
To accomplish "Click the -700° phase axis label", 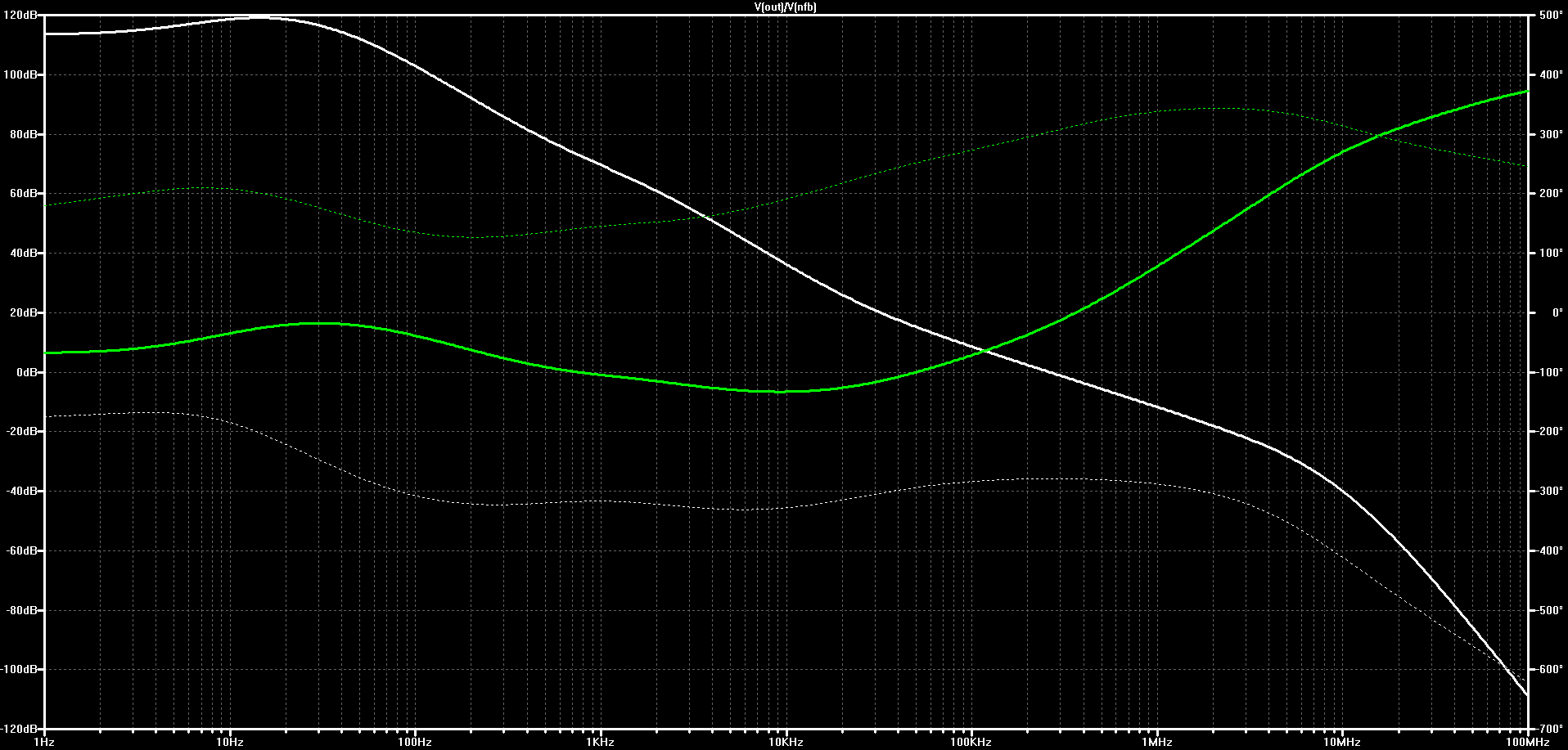I will point(1549,729).
